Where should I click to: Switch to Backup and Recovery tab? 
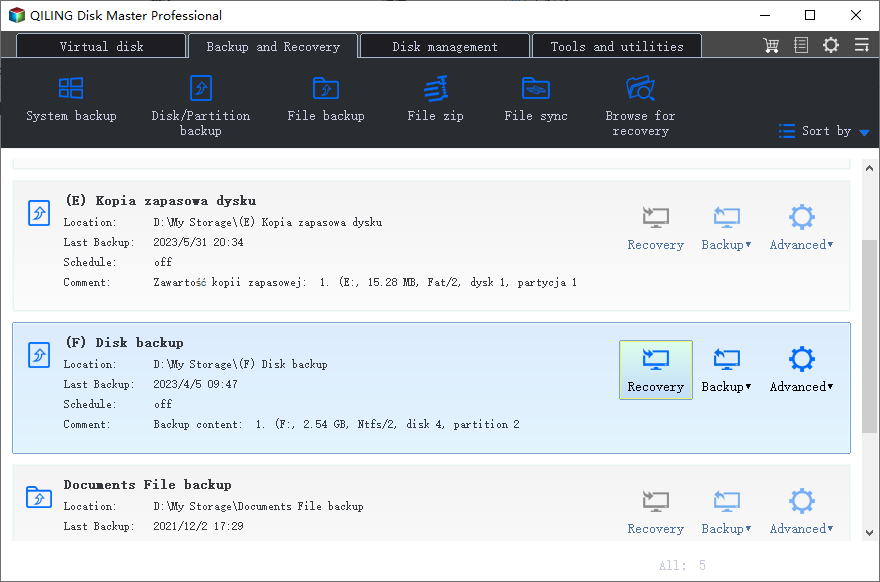click(273, 46)
